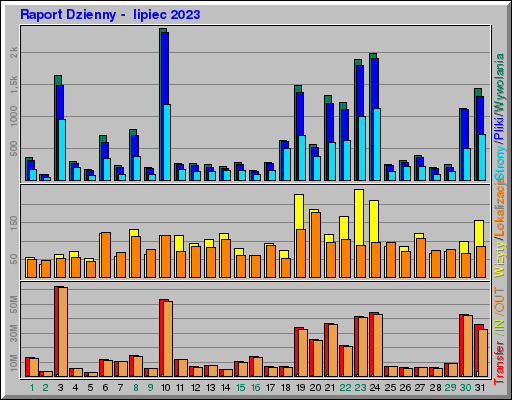Select day label 11 on the x-axis
Viewport: 512px width, 400px height.
pyautogui.click(x=180, y=388)
